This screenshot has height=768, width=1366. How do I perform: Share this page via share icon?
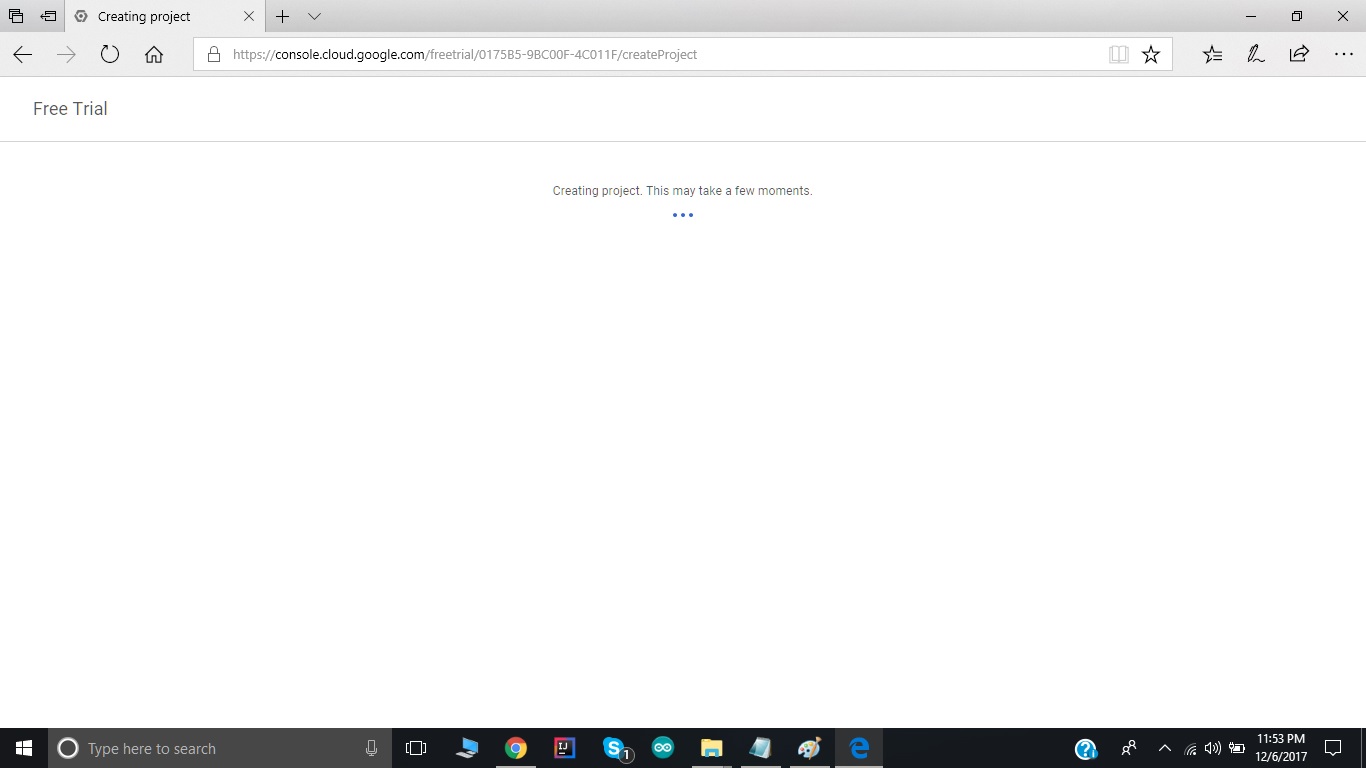point(1299,55)
